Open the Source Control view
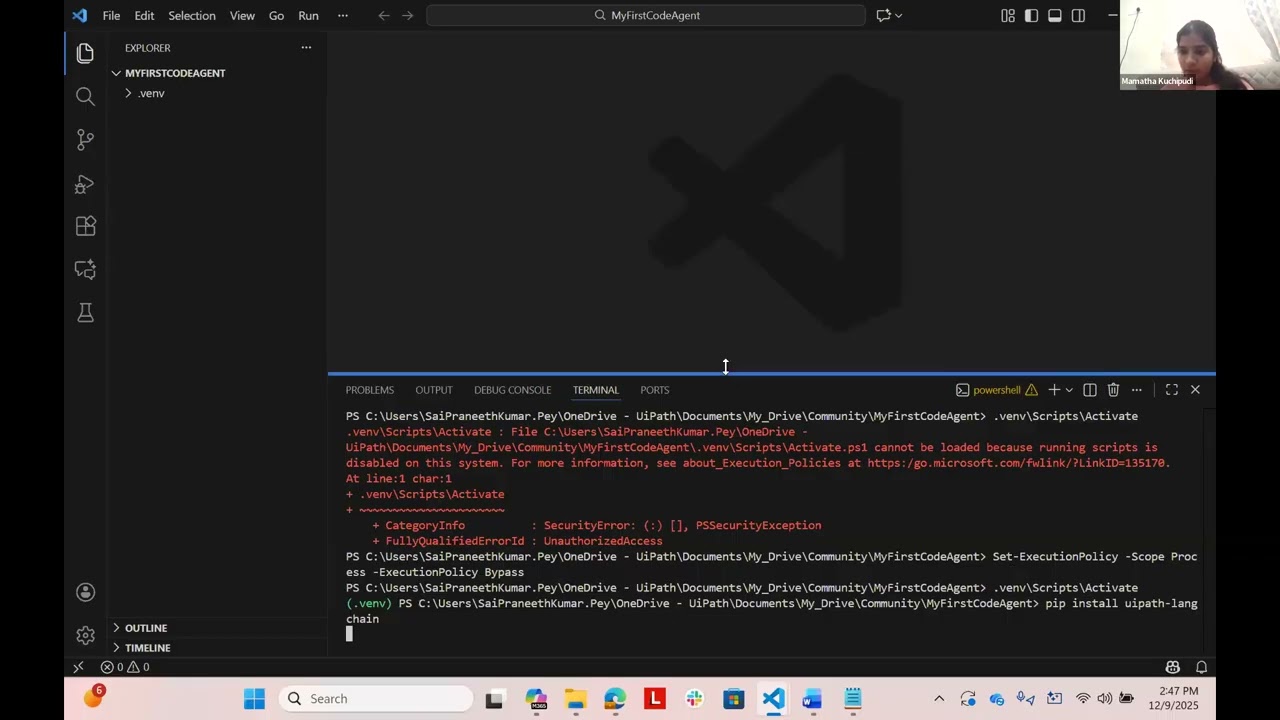 pos(85,140)
